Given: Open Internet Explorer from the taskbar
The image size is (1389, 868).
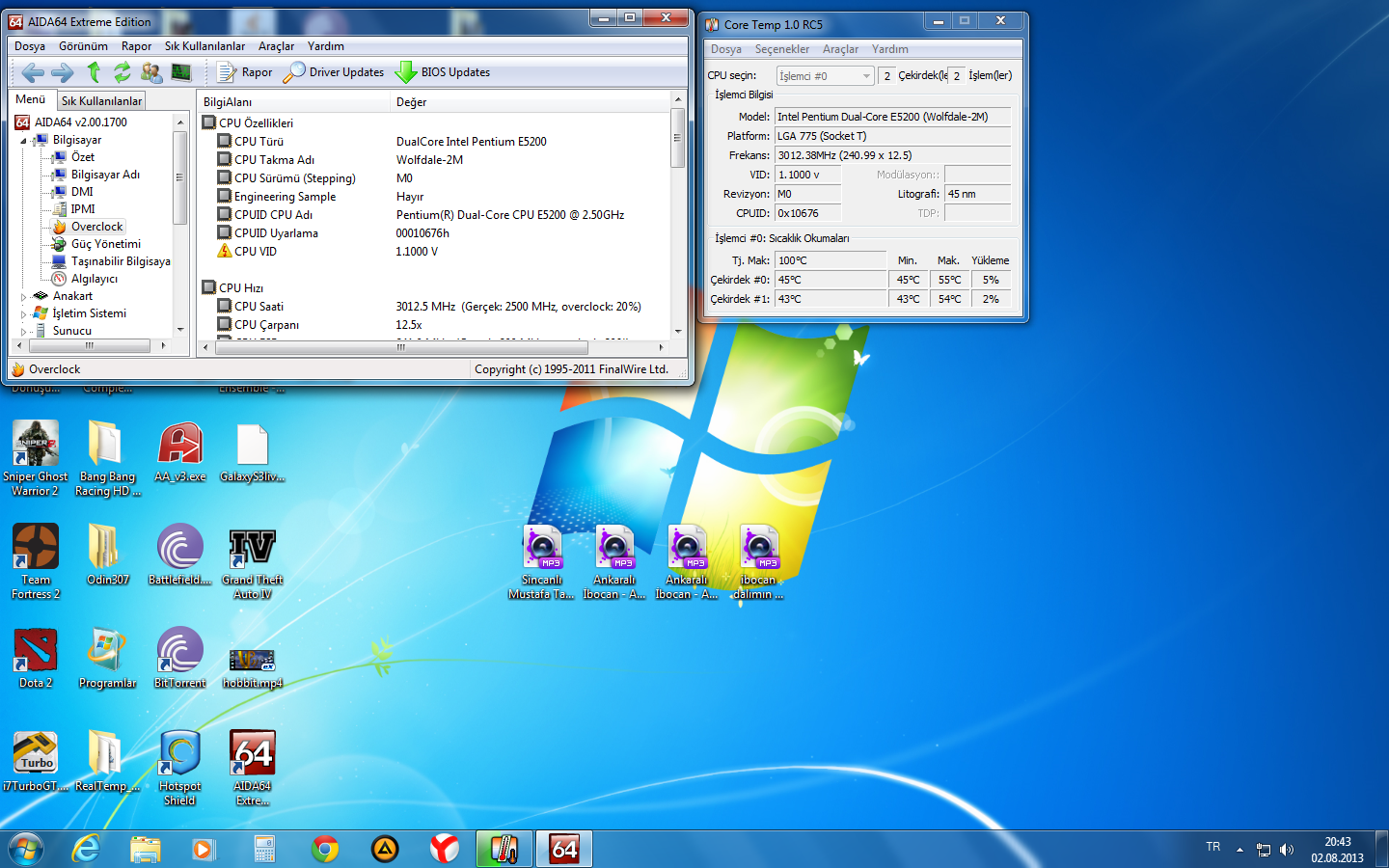Looking at the screenshot, I should [x=87, y=850].
